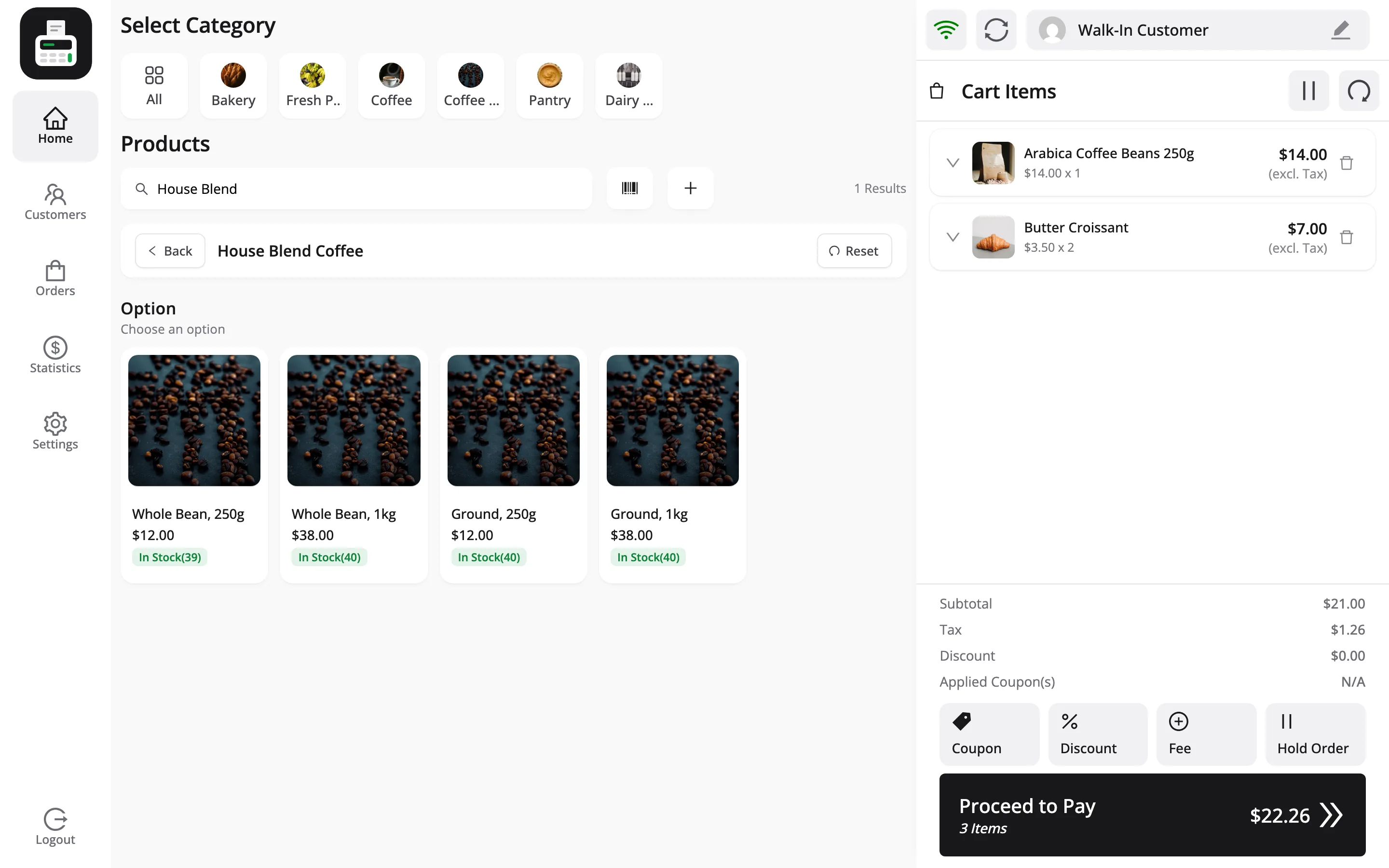Image resolution: width=1389 pixels, height=868 pixels.
Task: Click the Butter Croissant thumbnail
Action: 993,237
